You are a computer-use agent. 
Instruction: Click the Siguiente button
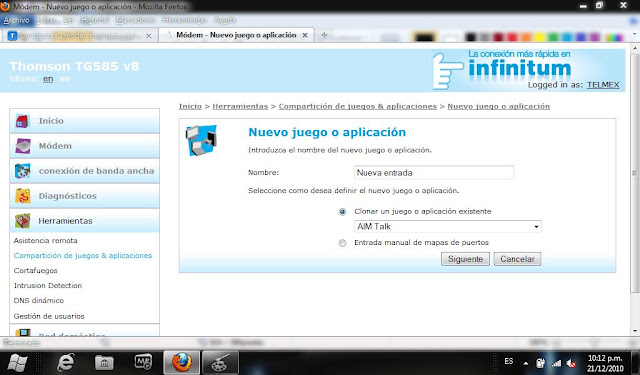(465, 259)
